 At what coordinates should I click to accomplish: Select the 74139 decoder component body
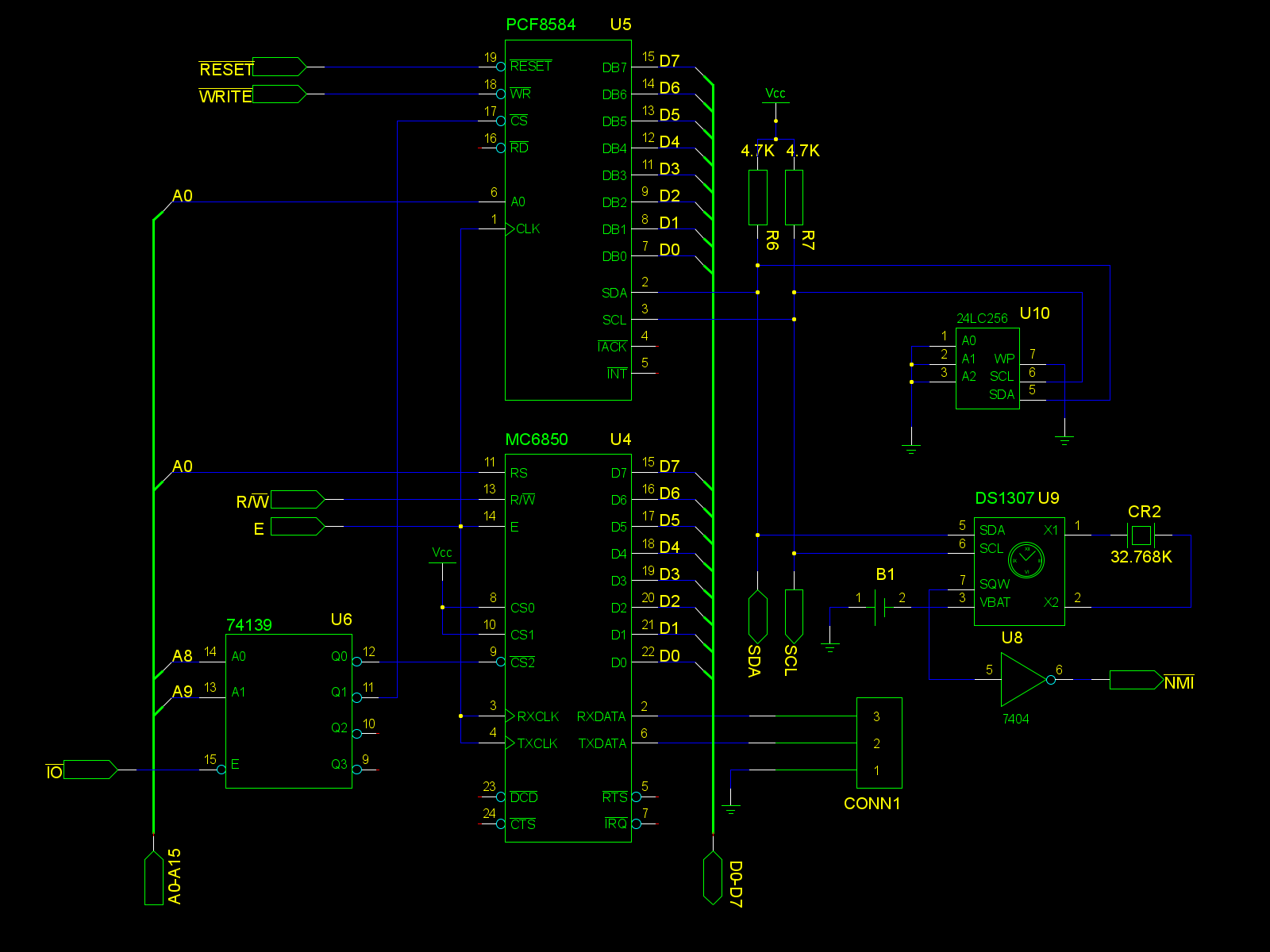(x=289, y=711)
